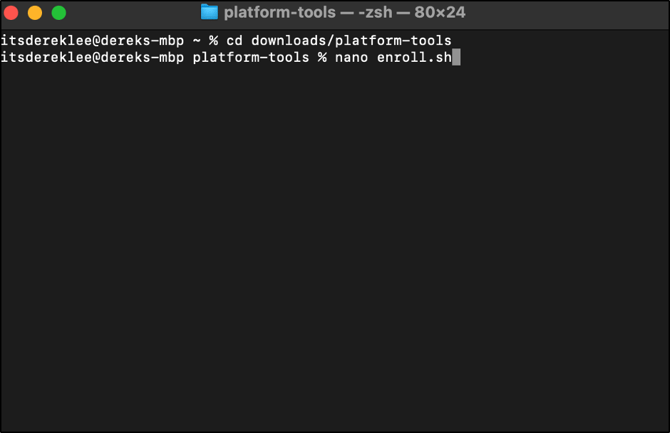Click the empty black terminal area below the commands
Image resolution: width=670 pixels, height=433 pixels.
(x=335, y=248)
